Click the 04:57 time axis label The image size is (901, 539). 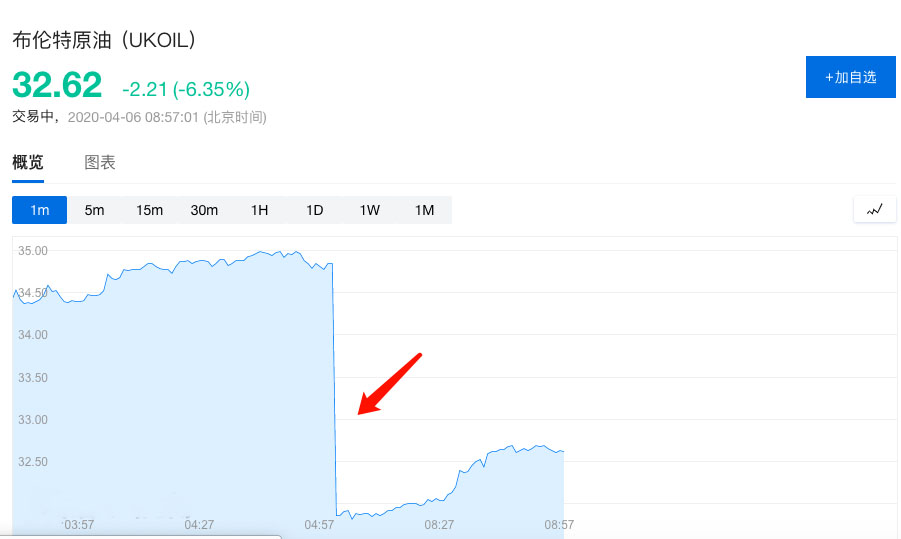319,525
